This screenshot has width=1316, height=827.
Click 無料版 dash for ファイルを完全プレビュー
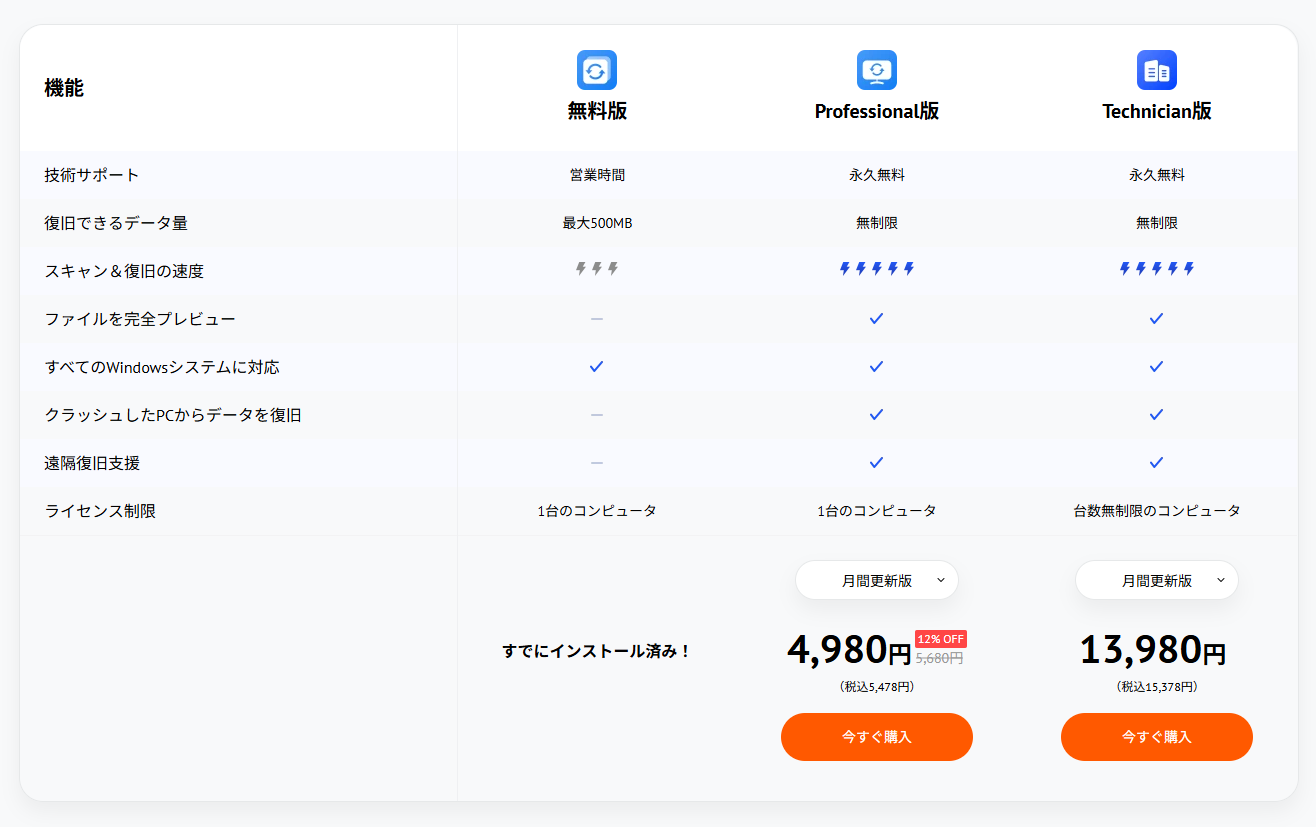(597, 319)
